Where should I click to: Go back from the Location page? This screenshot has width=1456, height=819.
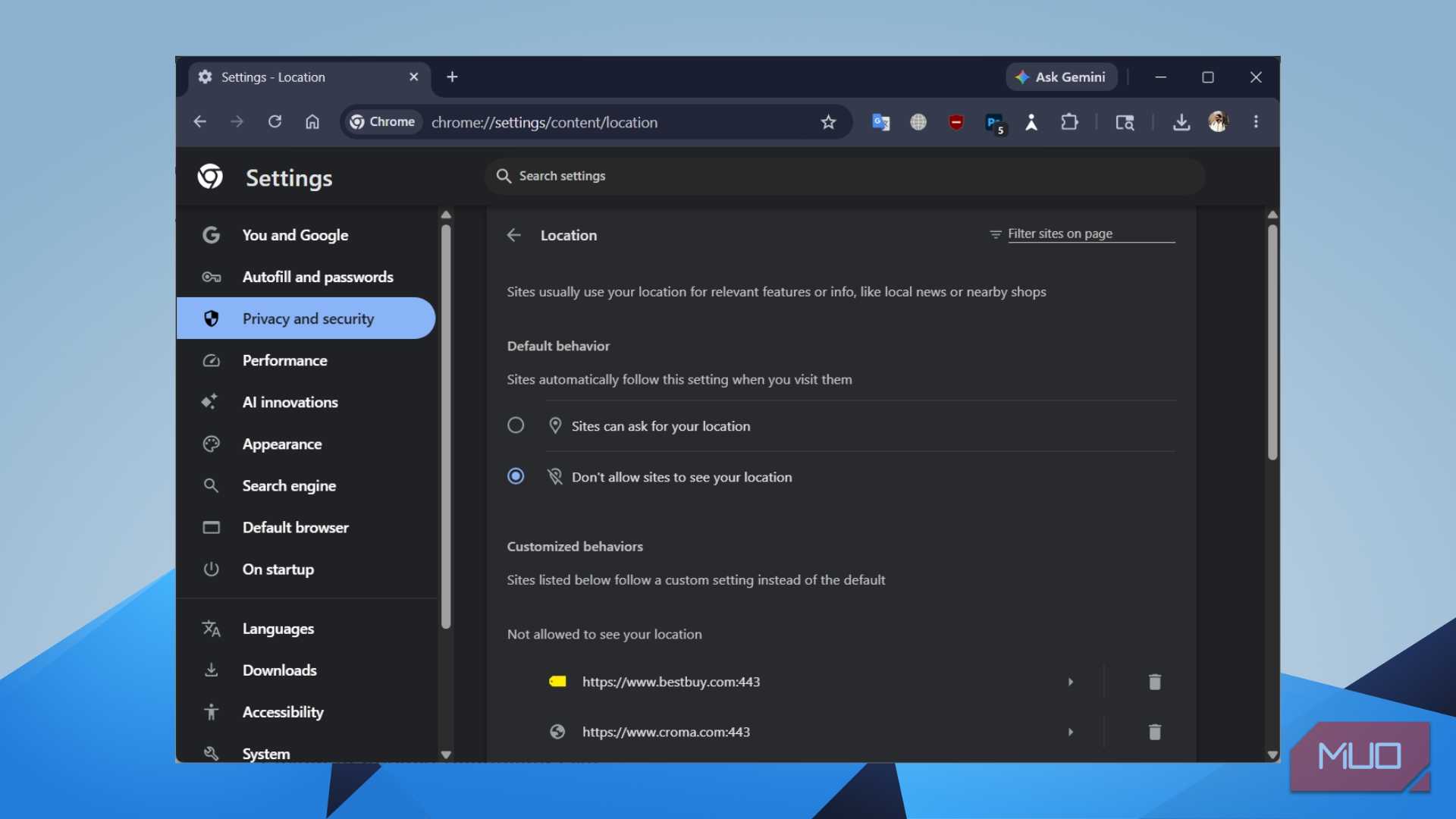[514, 235]
